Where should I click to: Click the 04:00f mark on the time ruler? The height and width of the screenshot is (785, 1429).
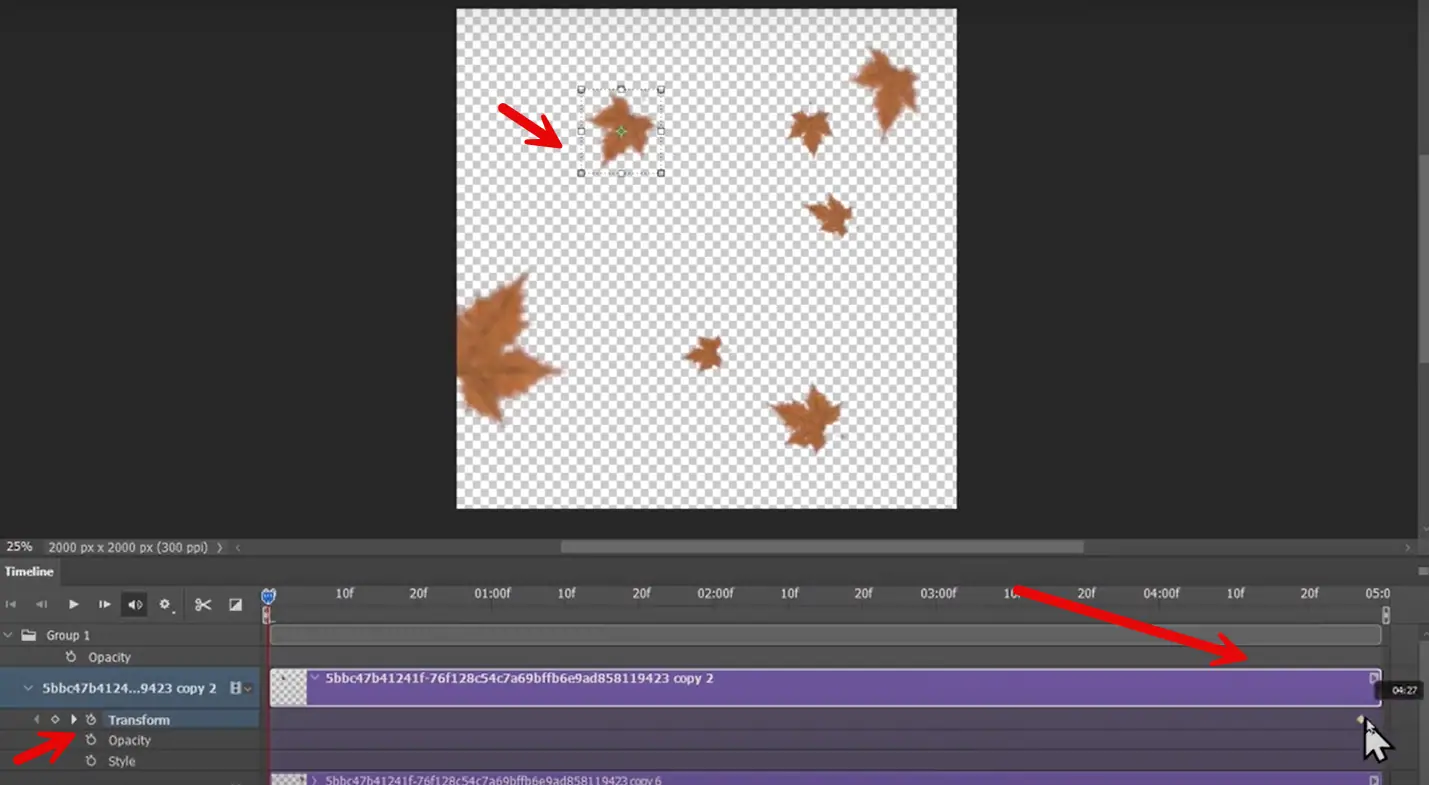tap(1161, 593)
